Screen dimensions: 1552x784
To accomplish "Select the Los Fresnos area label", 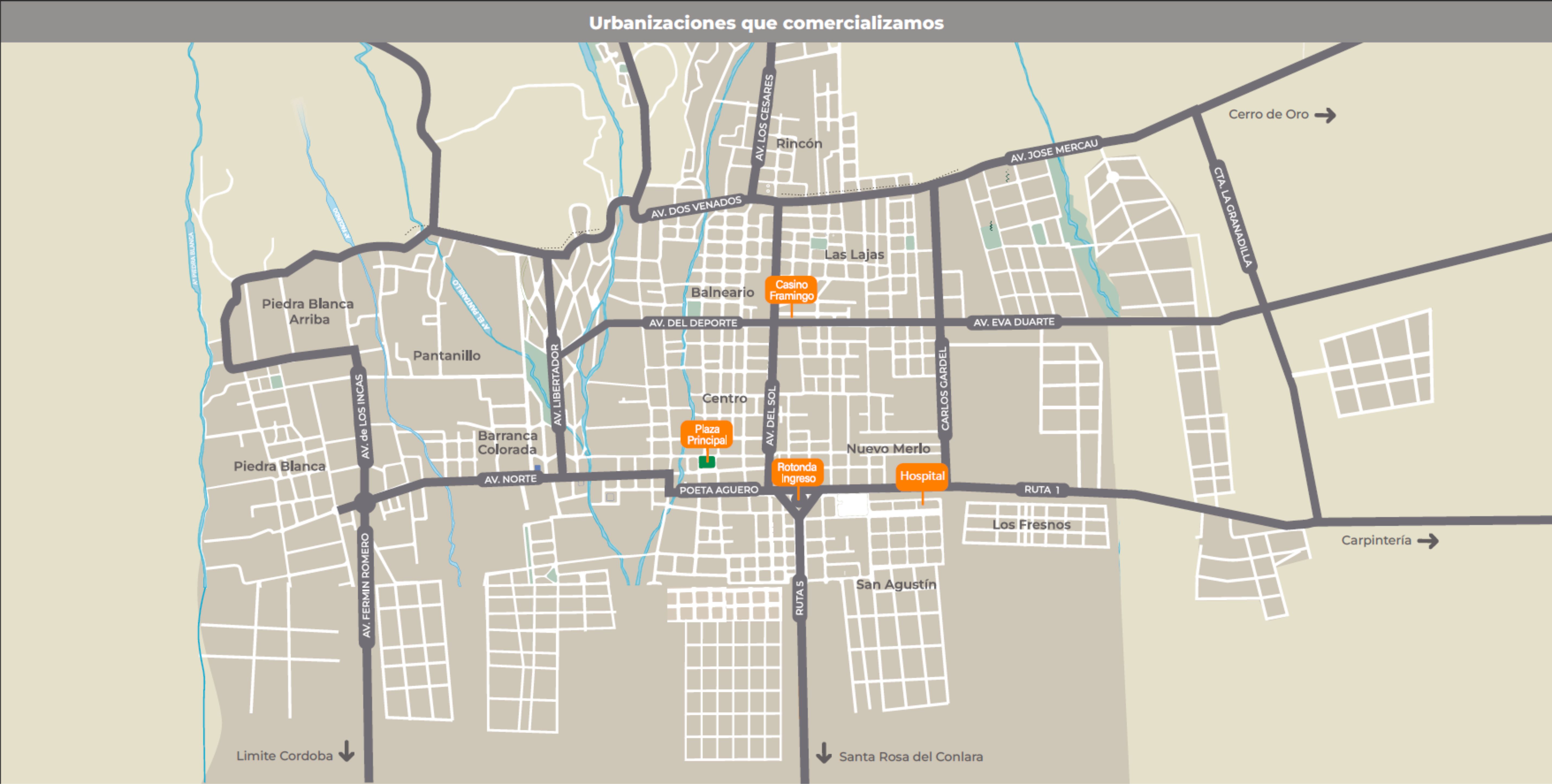I will click(x=1033, y=524).
